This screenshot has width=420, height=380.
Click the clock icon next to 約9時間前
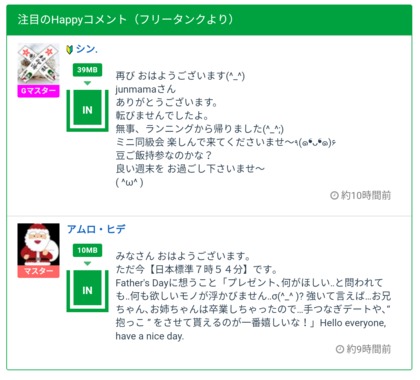340,349
